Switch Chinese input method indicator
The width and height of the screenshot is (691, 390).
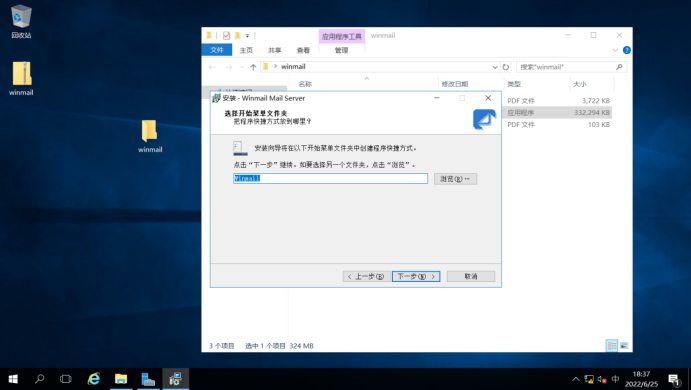[x=615, y=379]
